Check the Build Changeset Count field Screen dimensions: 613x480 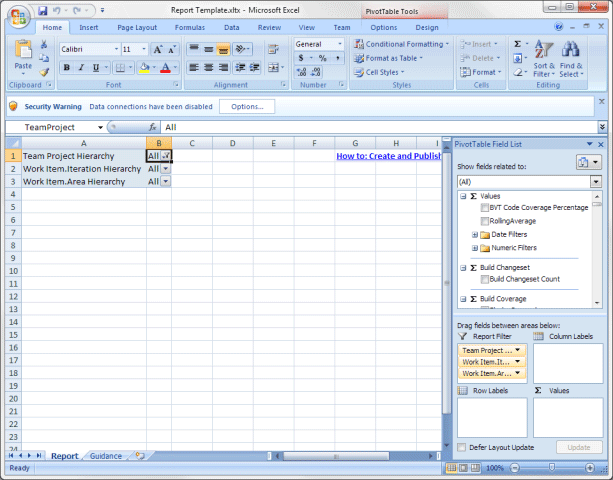click(484, 279)
